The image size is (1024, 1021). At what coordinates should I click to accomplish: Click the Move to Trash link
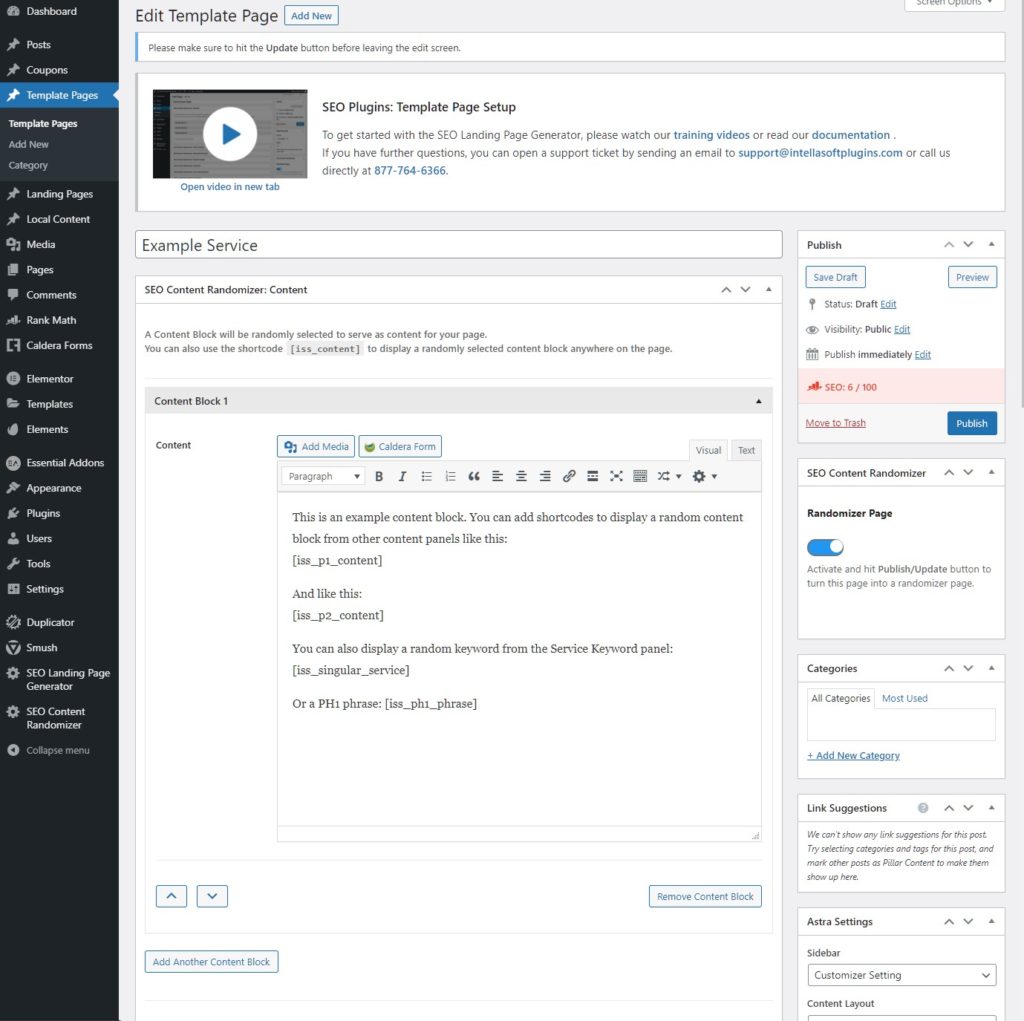pyautogui.click(x=835, y=423)
